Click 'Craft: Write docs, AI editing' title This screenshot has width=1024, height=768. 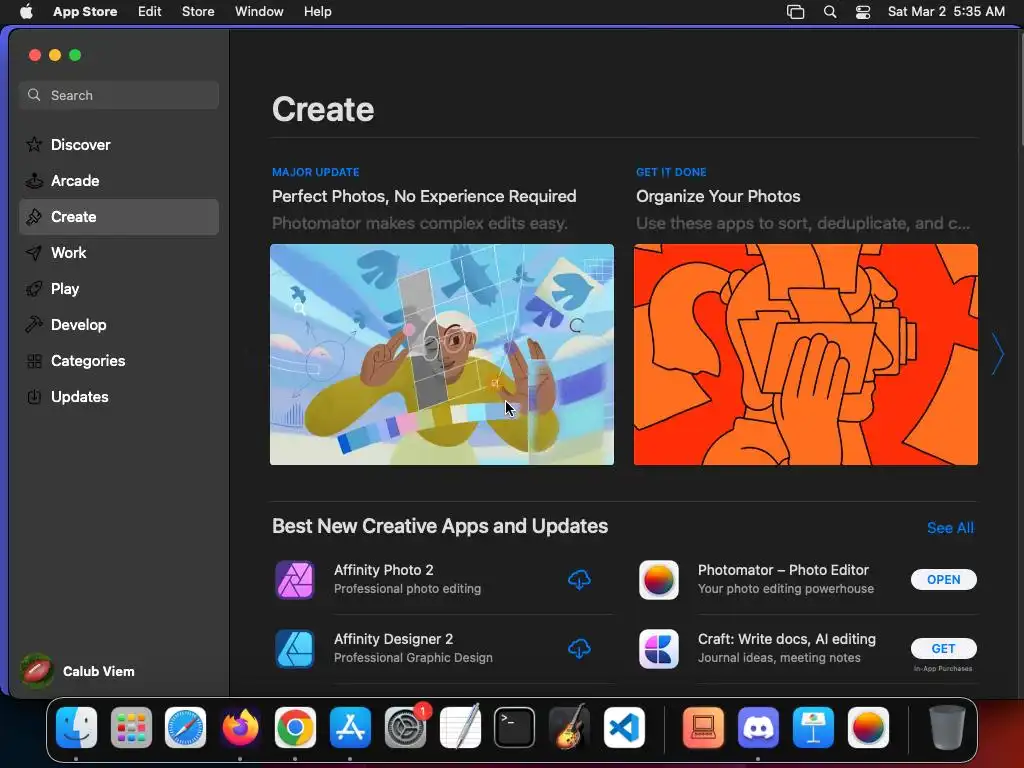point(787,639)
